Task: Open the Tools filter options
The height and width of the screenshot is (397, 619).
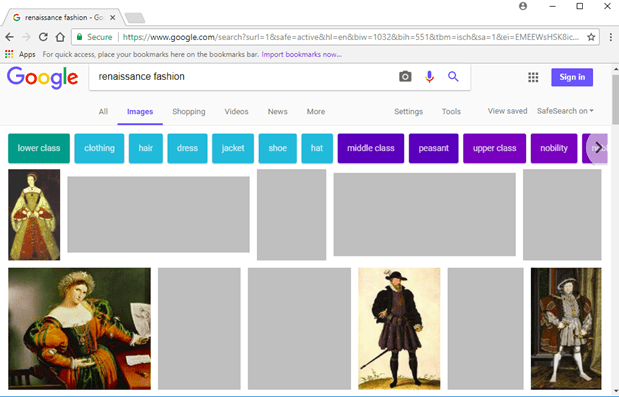Action: click(x=451, y=112)
